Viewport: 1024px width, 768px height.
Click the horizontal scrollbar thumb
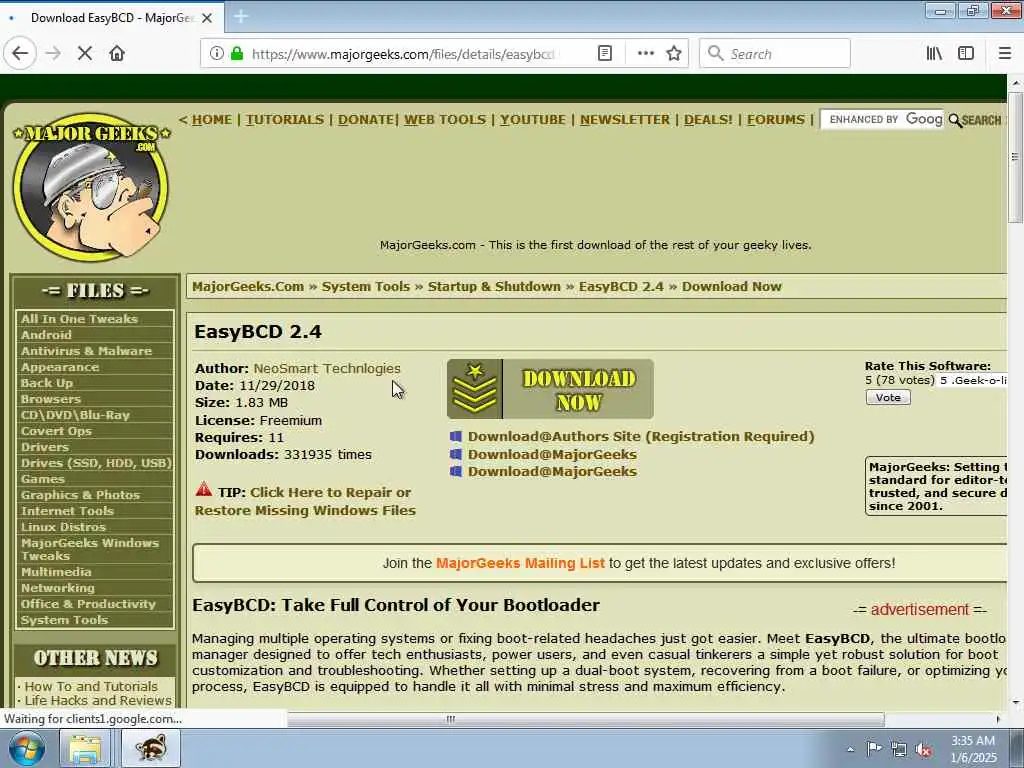coord(585,719)
